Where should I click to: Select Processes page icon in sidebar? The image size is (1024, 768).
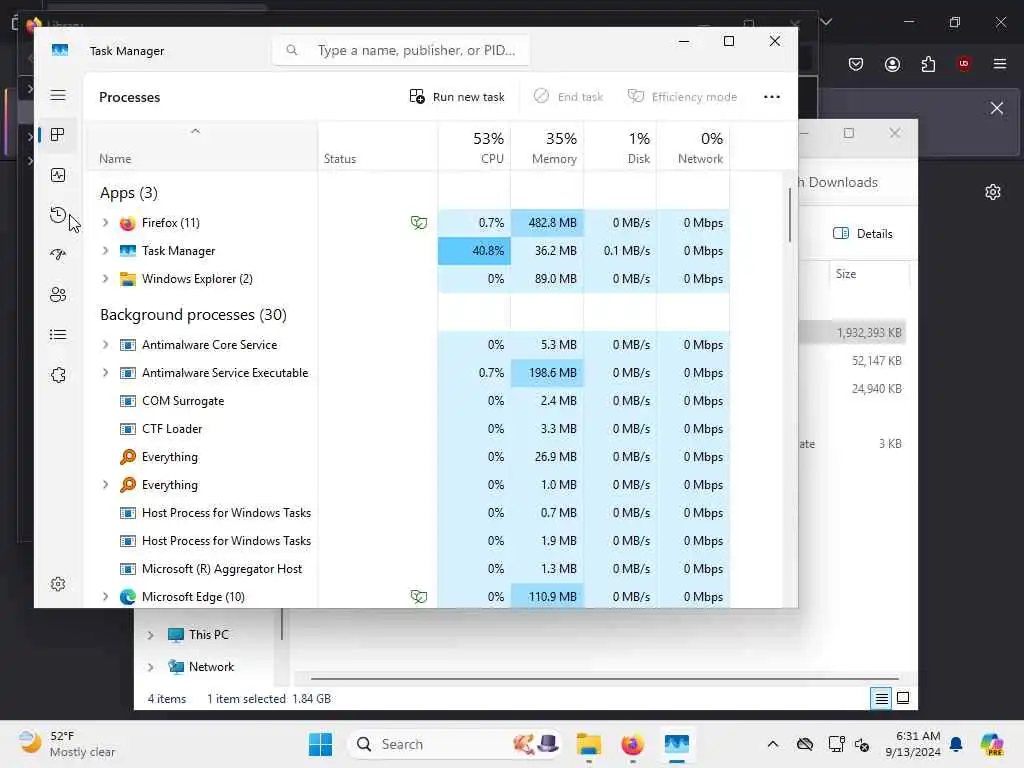pyautogui.click(x=57, y=135)
